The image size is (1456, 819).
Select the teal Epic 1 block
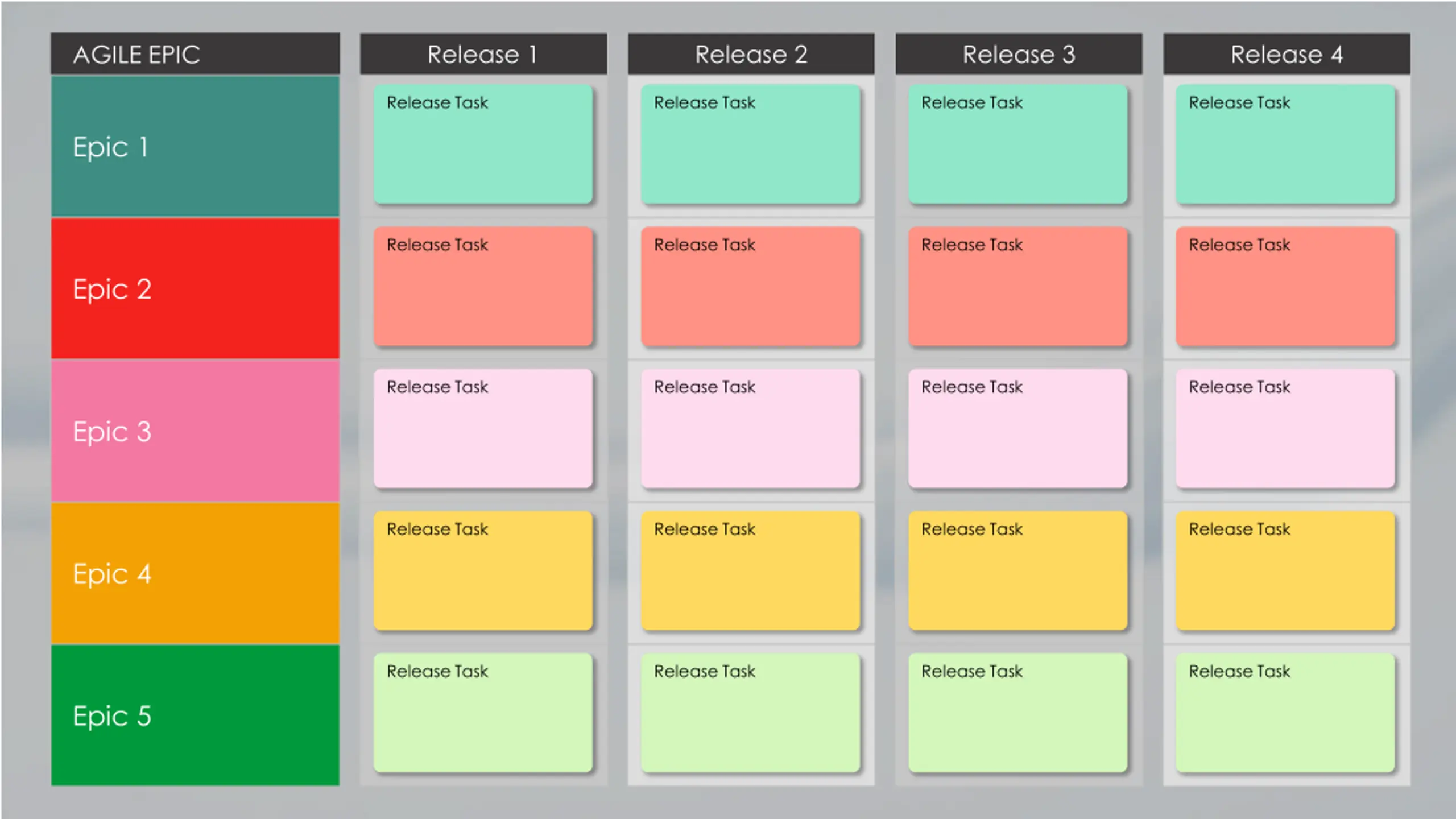195,146
